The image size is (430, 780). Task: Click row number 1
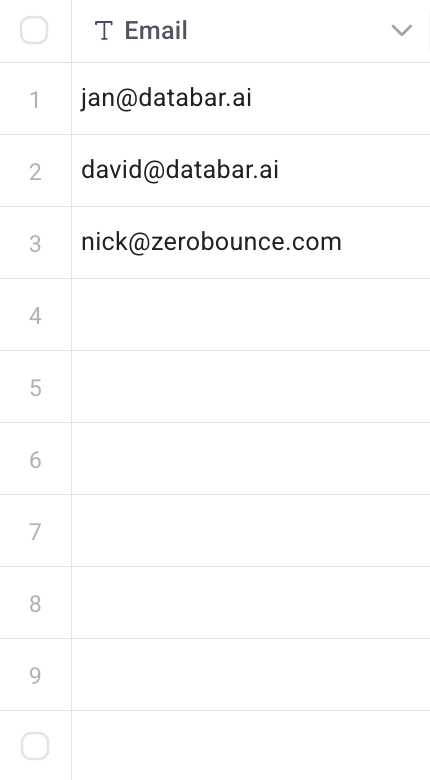[x=35, y=100]
